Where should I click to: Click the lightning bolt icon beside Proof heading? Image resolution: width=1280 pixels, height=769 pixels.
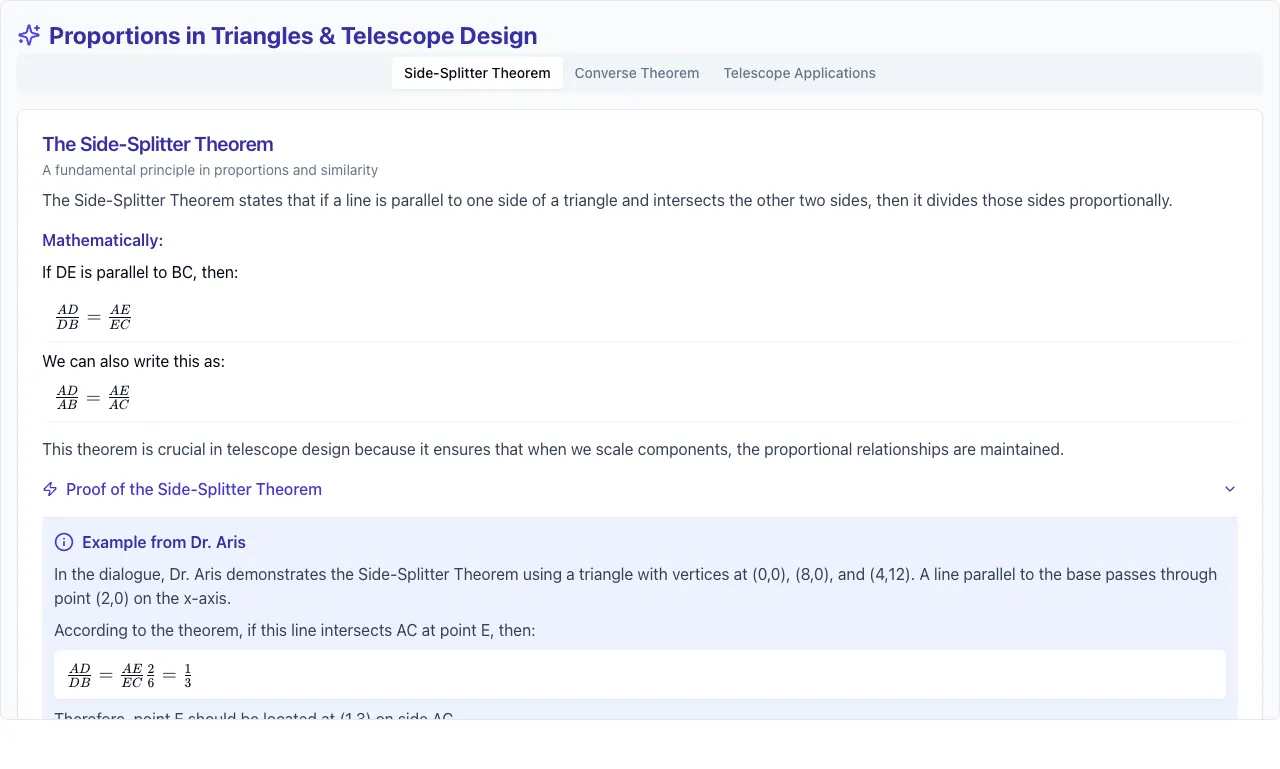pyautogui.click(x=50, y=489)
